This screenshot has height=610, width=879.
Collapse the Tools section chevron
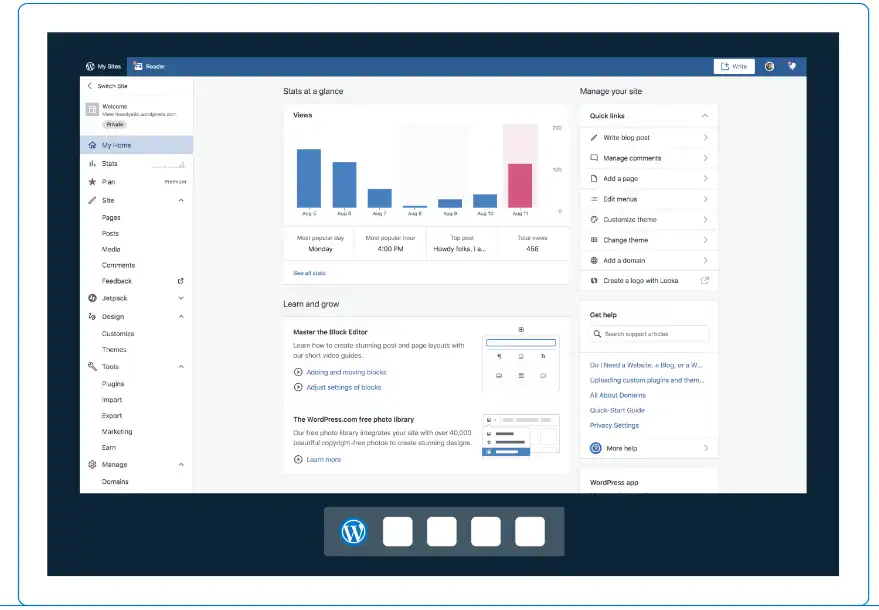181,367
